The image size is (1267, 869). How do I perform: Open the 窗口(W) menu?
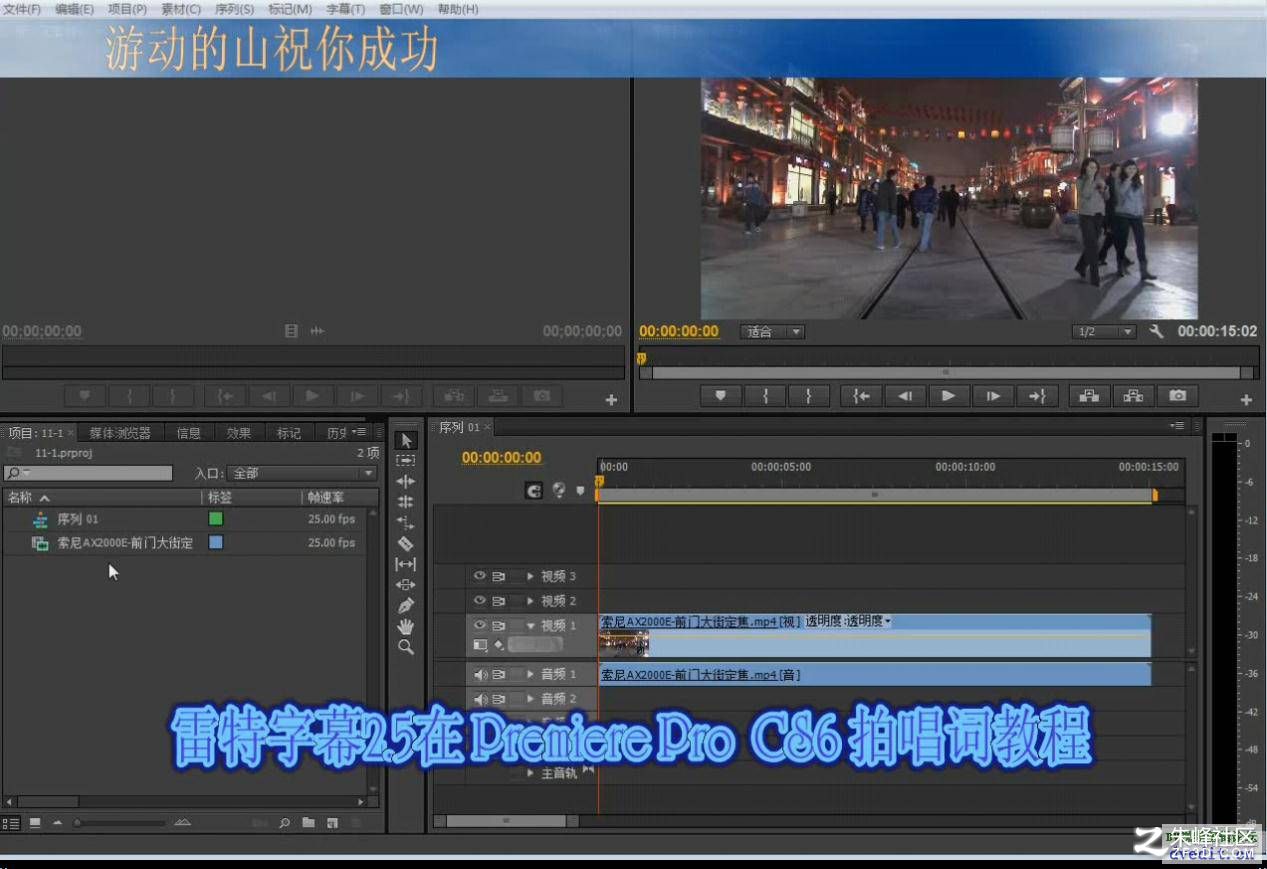point(401,9)
